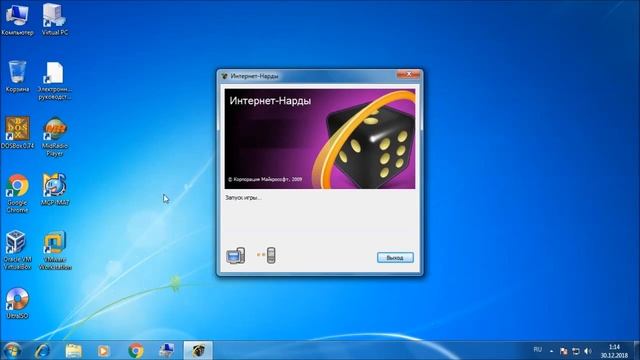Open the Windows Start menu
Viewport: 640px width, 360px height.
(x=12, y=351)
